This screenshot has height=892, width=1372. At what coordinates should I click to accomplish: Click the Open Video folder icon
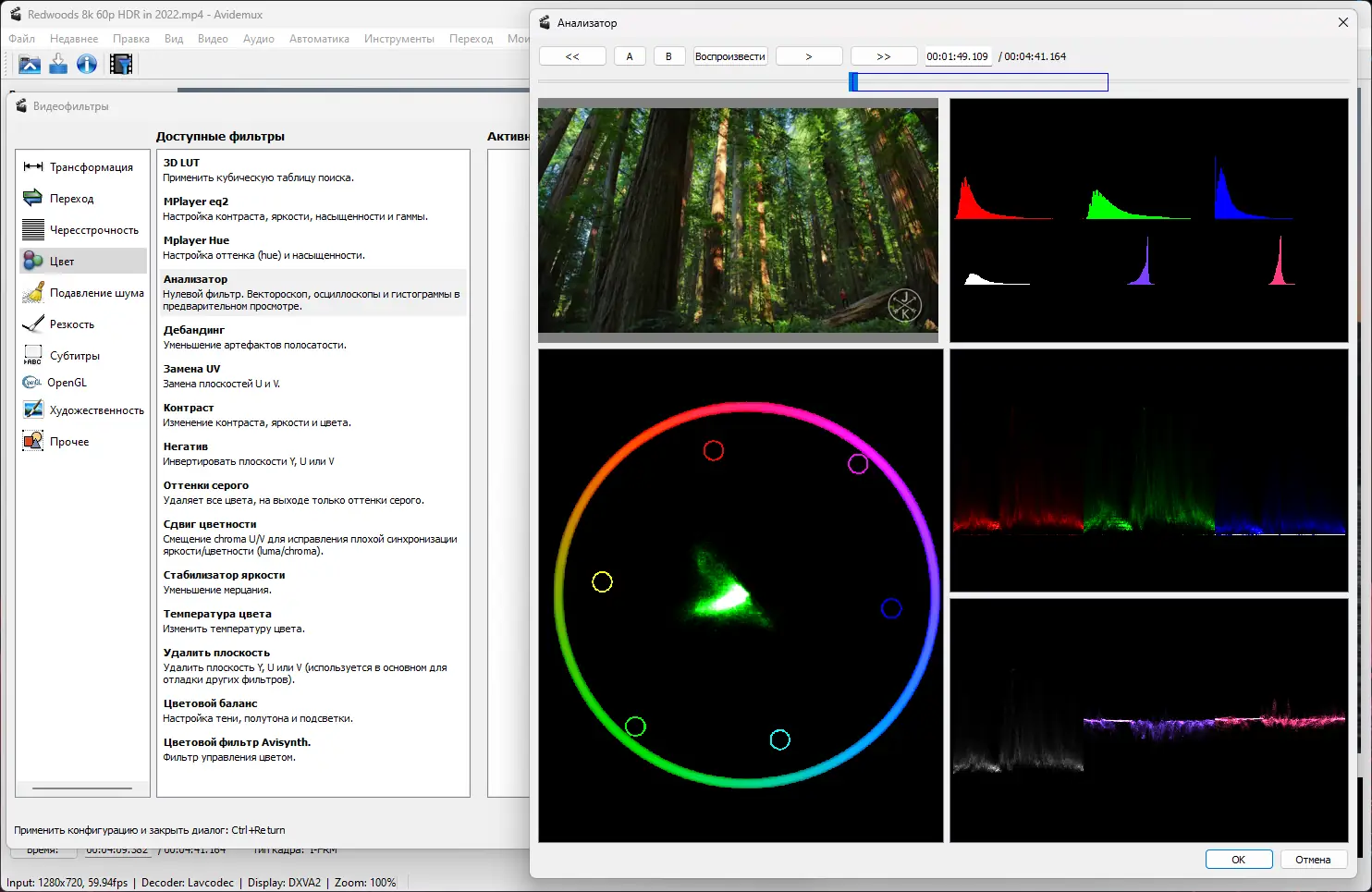[x=30, y=64]
